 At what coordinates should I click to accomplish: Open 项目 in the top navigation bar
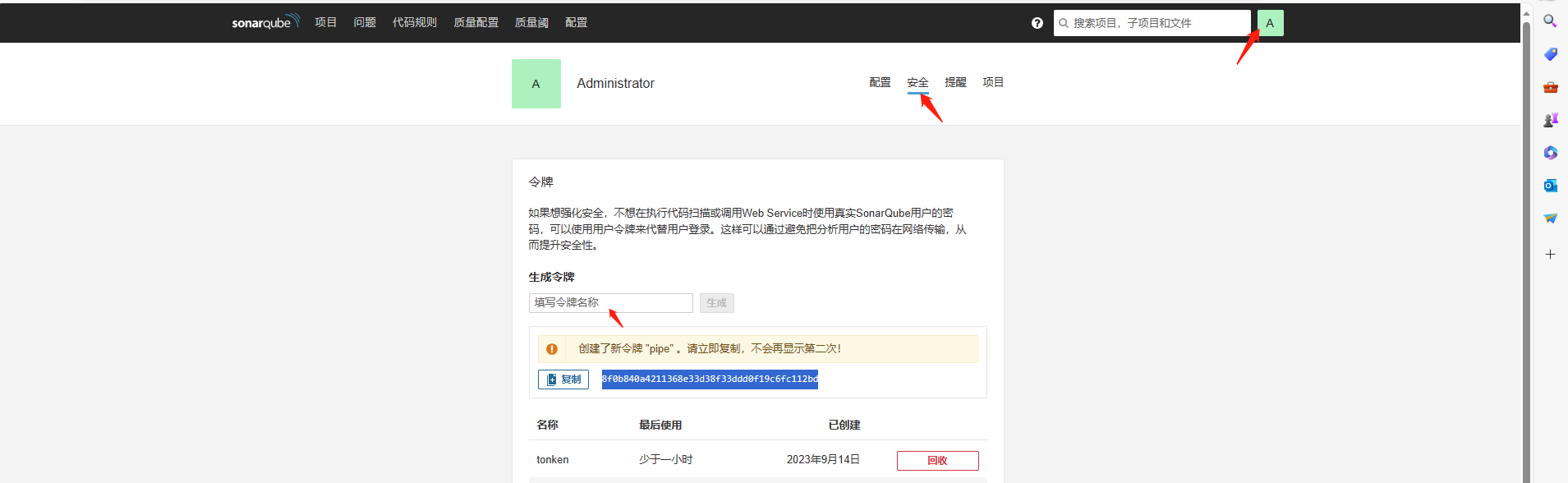tap(325, 22)
